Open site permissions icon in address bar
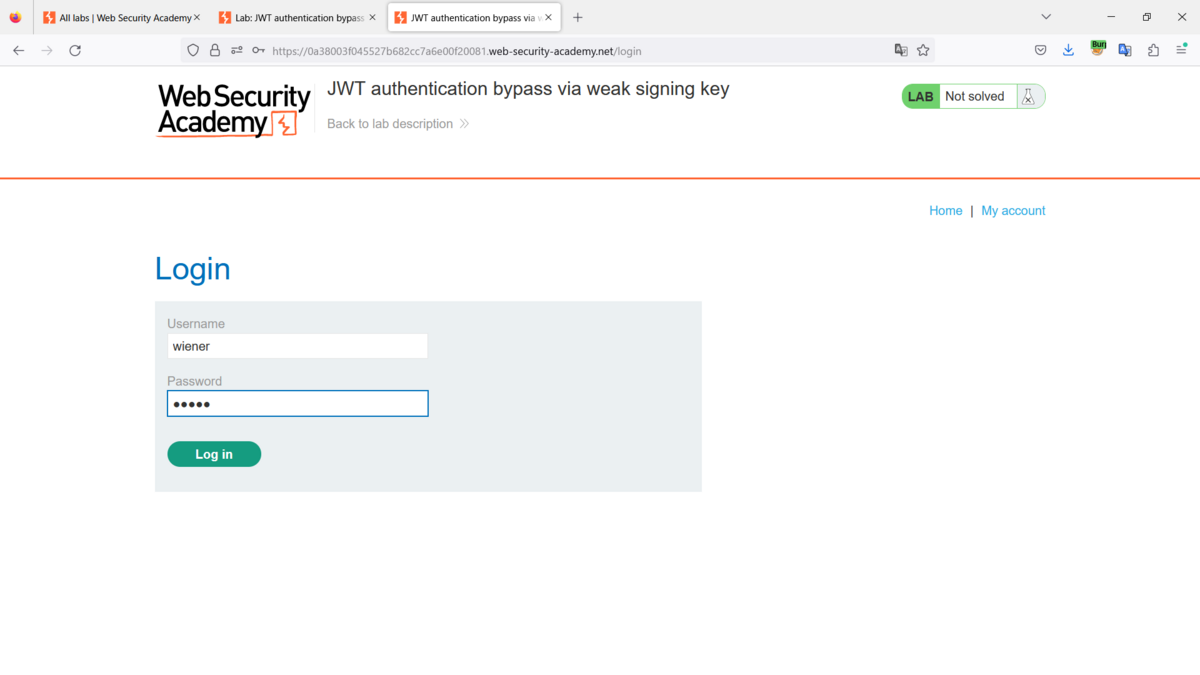Screen dimensions: 1200x675 [237, 50]
